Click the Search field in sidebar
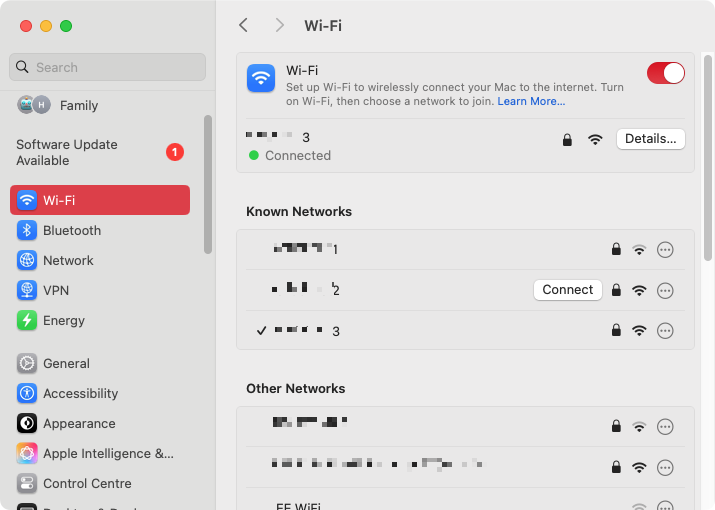 (x=107, y=67)
